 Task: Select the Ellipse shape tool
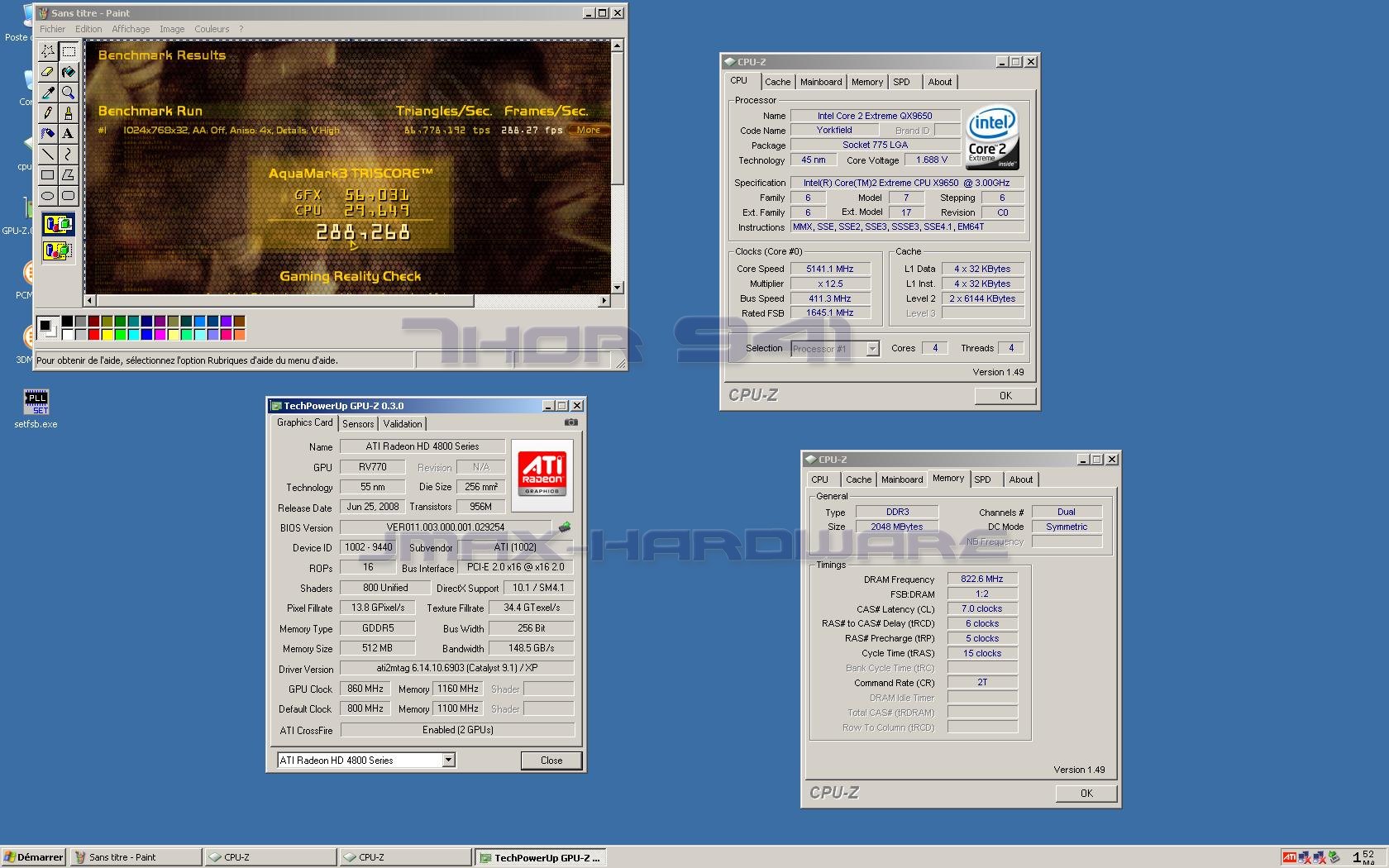point(48,196)
